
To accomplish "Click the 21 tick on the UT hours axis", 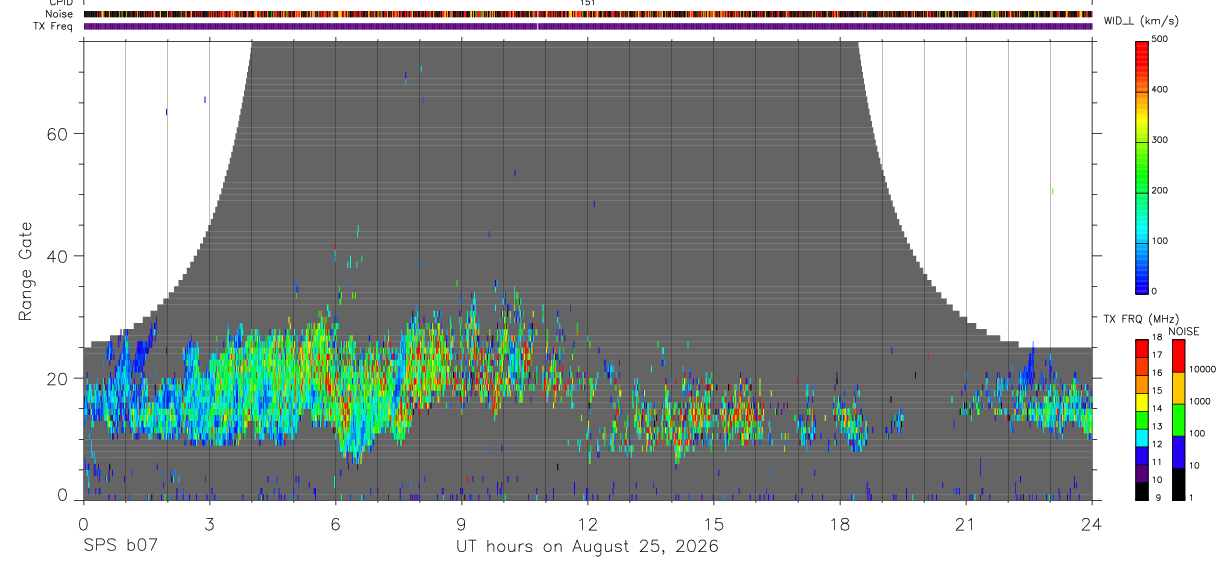I will click(966, 525).
